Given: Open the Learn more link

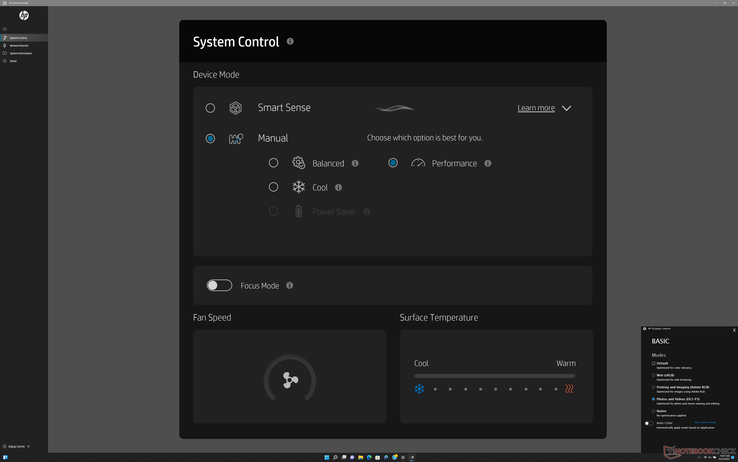Looking at the screenshot, I should click(536, 108).
